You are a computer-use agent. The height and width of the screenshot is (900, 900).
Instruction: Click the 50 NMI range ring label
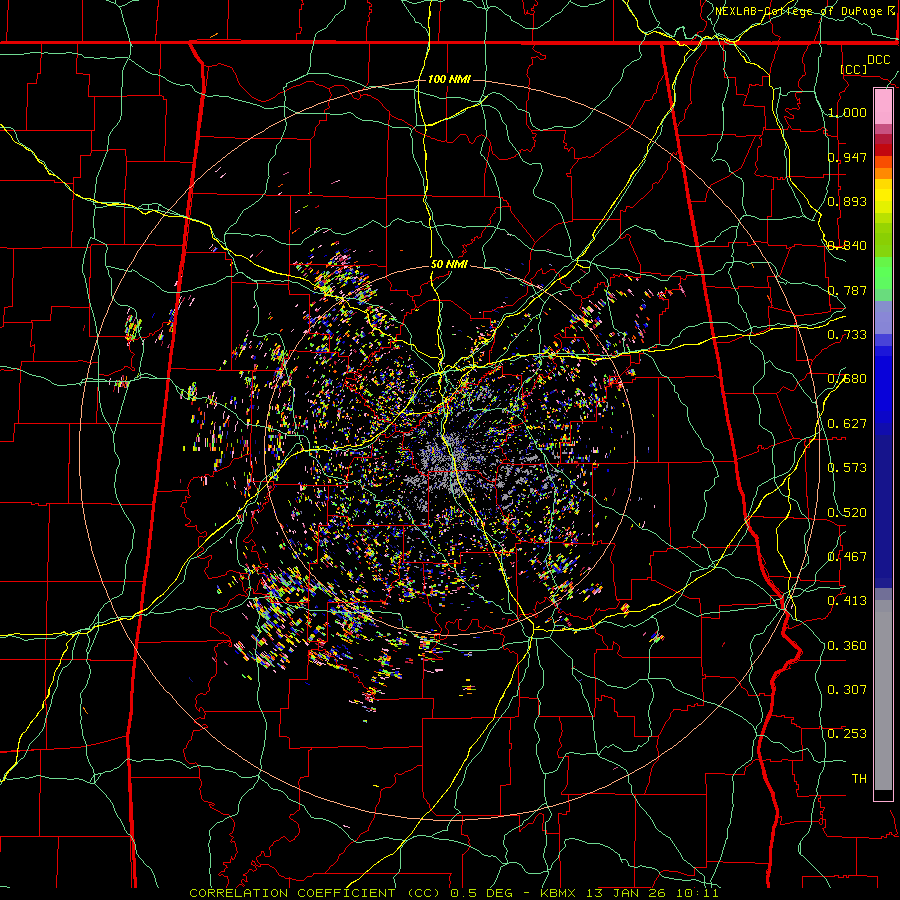click(x=449, y=265)
